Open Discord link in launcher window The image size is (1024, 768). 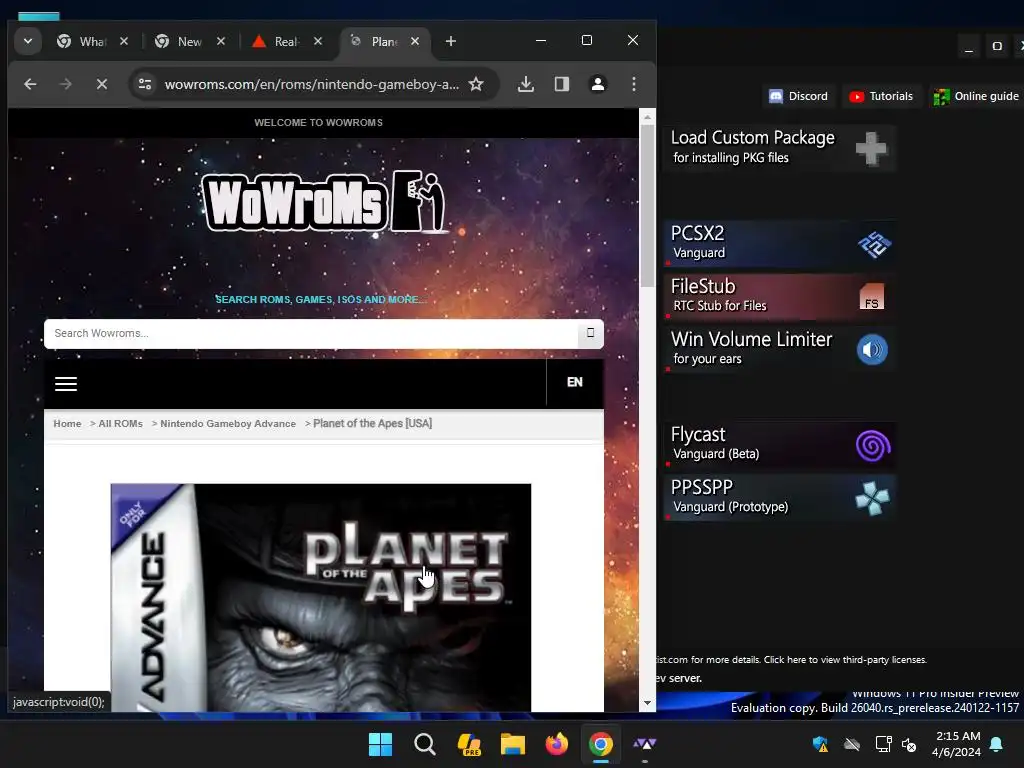799,97
